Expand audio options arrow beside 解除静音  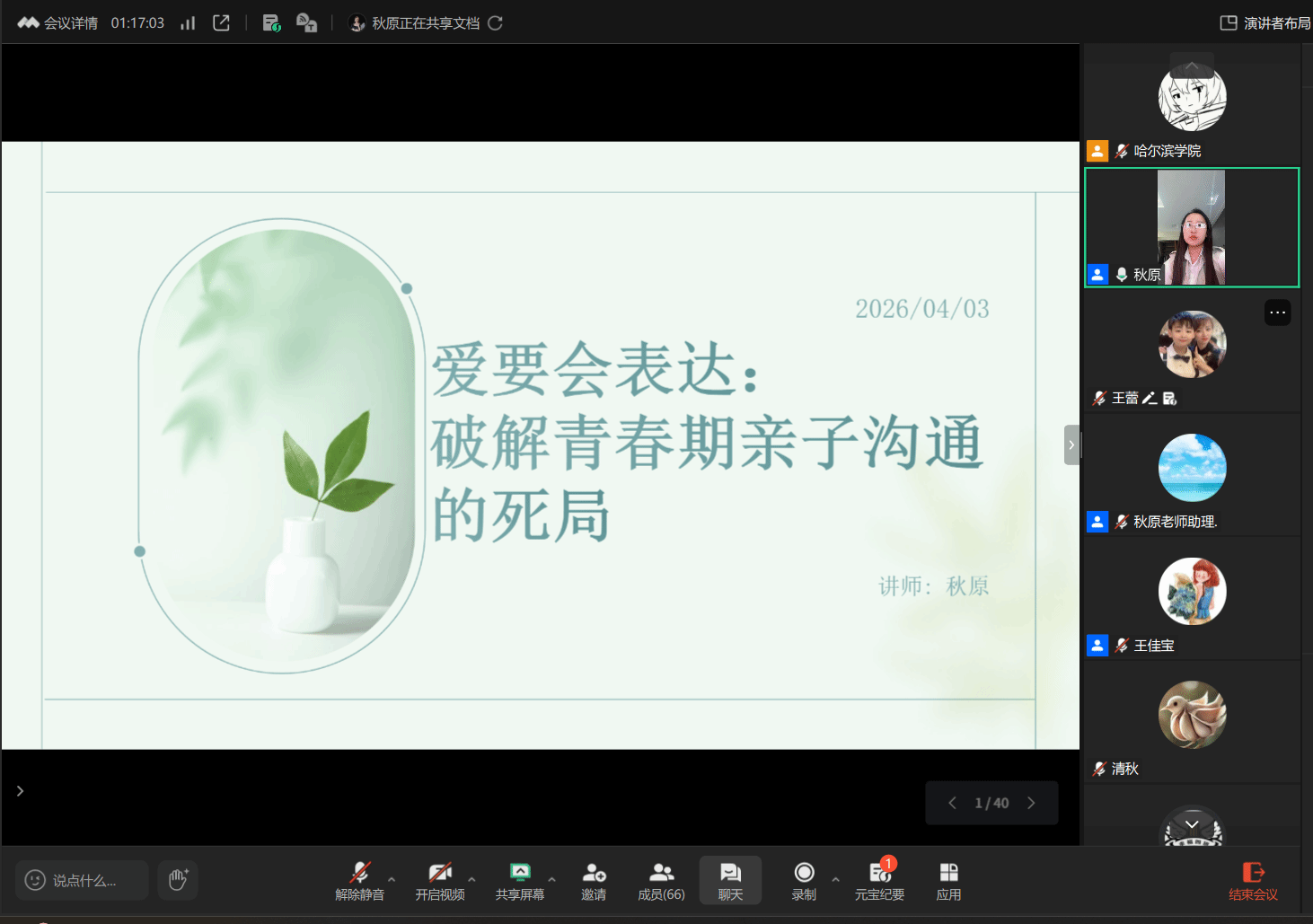pyautogui.click(x=392, y=879)
